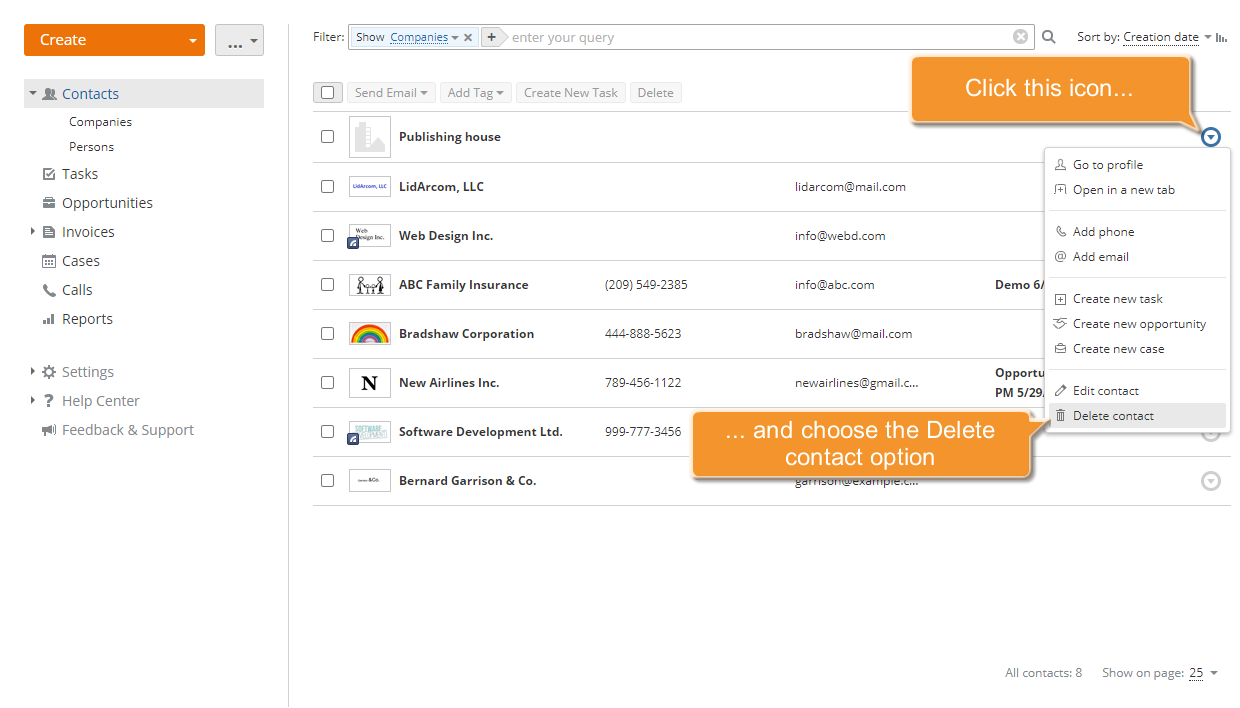The image size is (1240, 708).
Task: Enable the select-all checkbox above the list
Action: click(x=327, y=93)
